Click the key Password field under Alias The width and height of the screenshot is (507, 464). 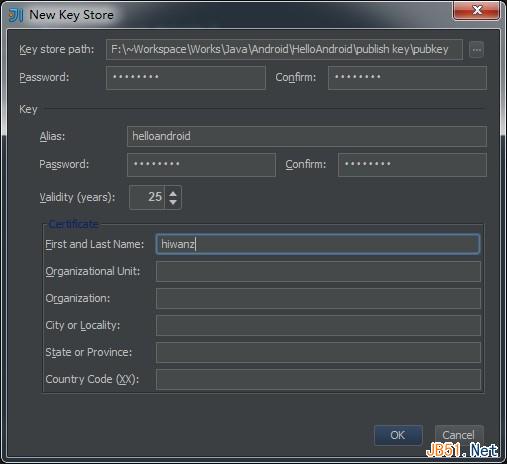(201, 165)
